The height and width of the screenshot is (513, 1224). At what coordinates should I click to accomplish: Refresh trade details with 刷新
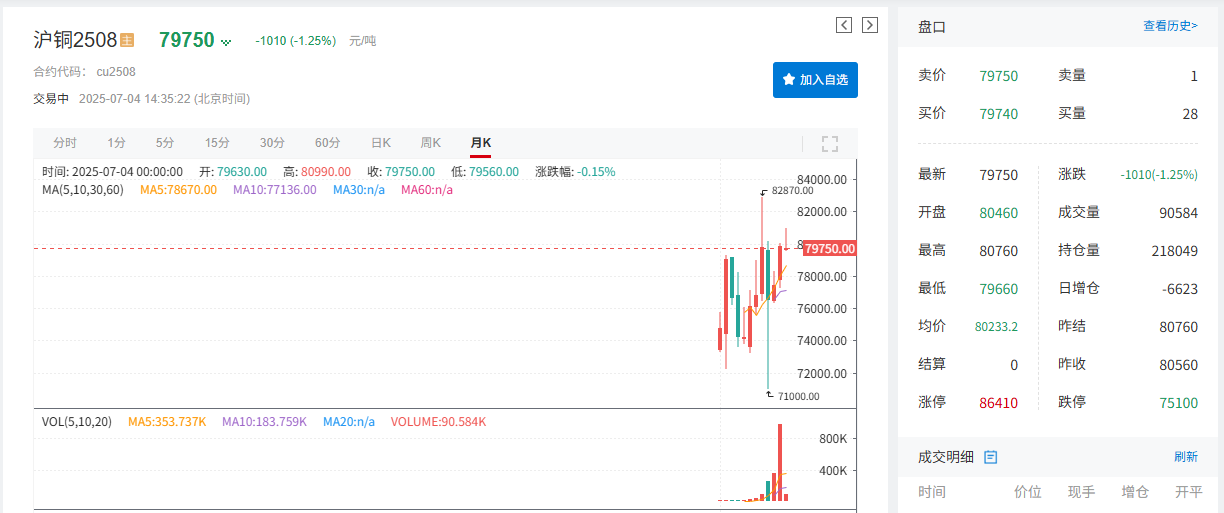(x=1185, y=457)
